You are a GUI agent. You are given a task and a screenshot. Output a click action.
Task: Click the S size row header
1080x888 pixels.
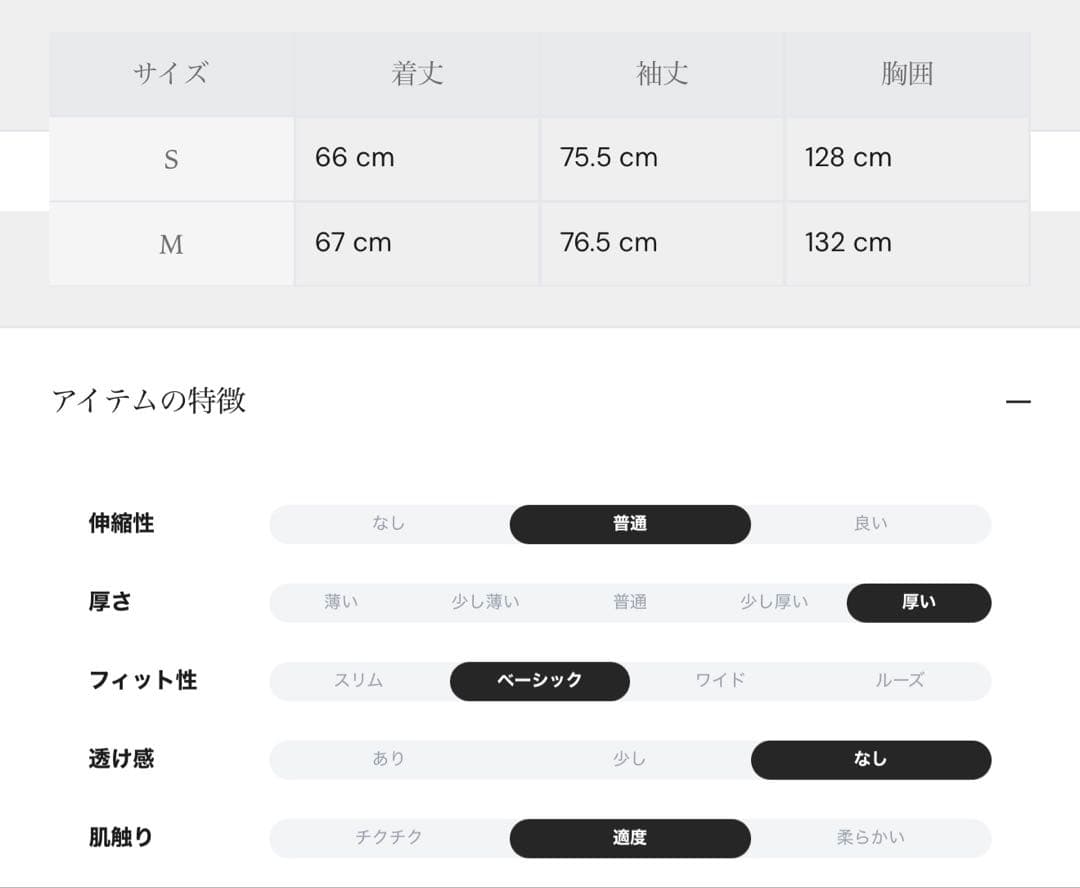(x=172, y=159)
